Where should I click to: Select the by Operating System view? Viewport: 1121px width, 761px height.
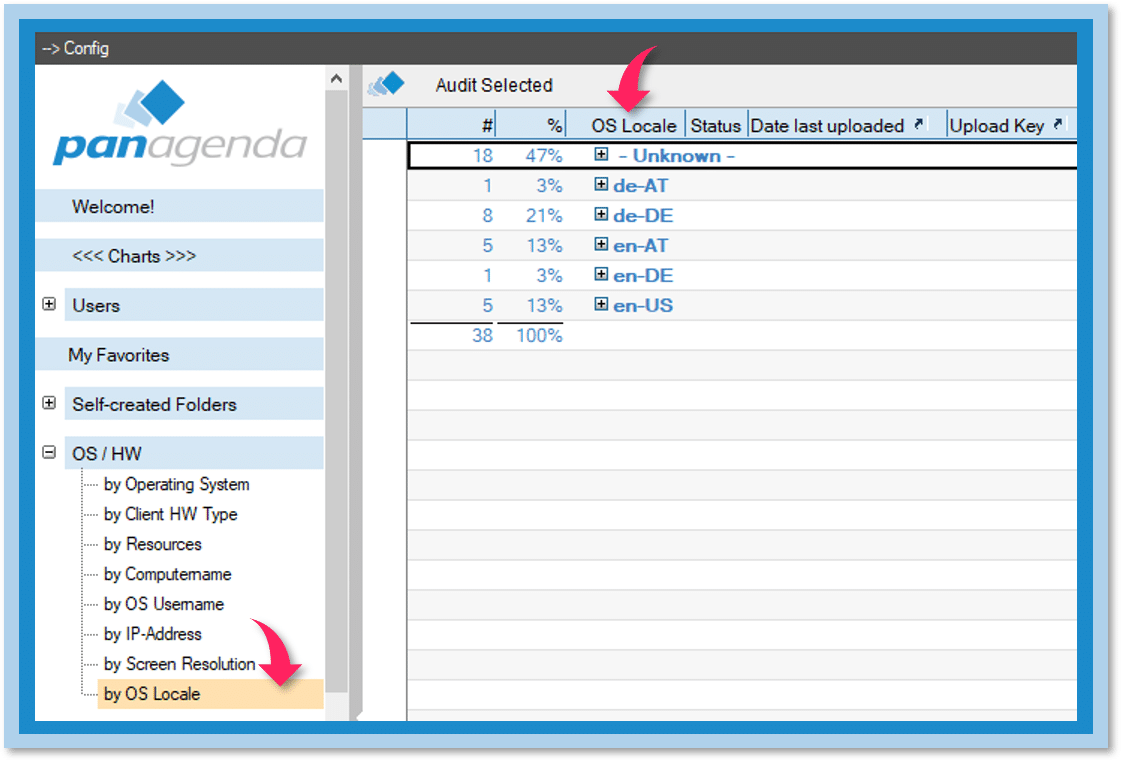176,484
